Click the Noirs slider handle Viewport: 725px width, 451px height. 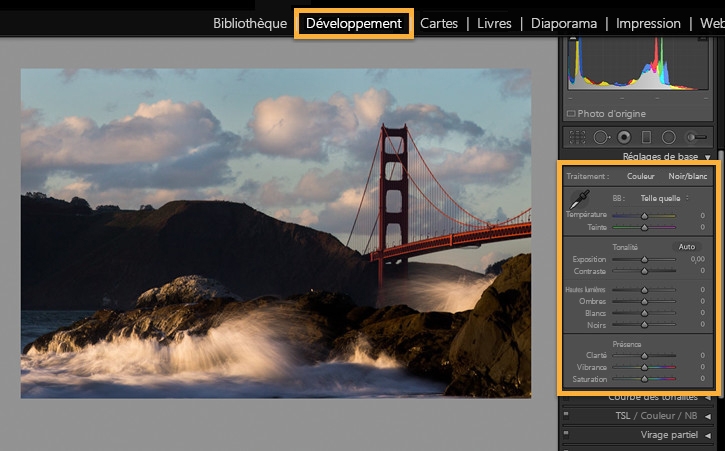(644, 325)
